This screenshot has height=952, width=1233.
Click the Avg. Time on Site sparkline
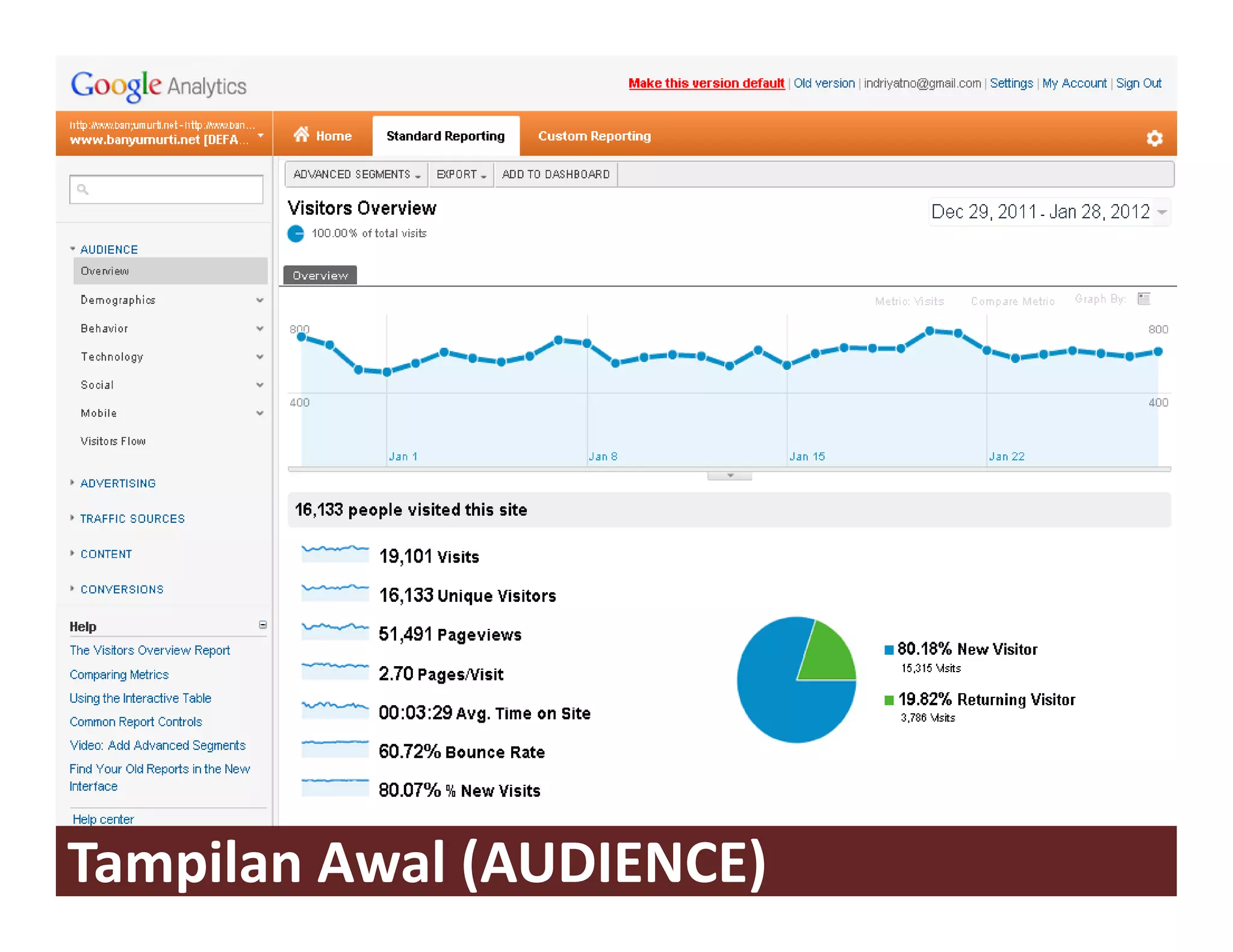[335, 709]
